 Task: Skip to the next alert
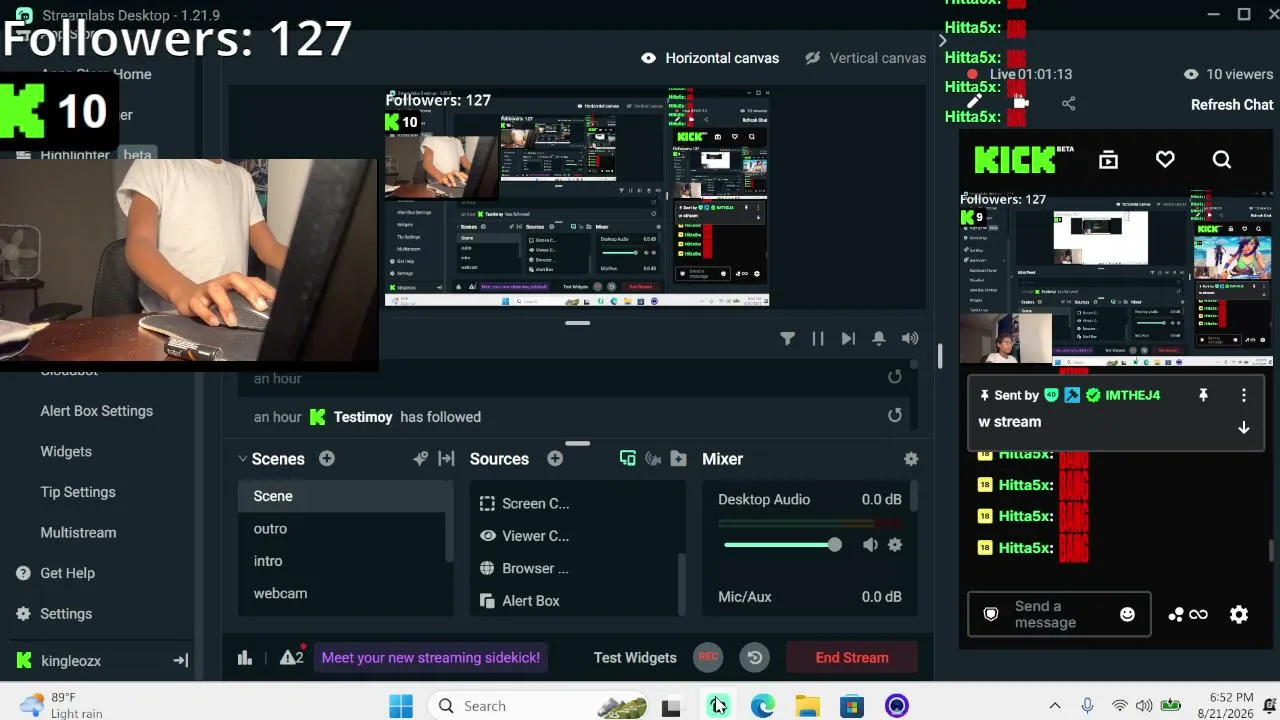[x=848, y=339]
